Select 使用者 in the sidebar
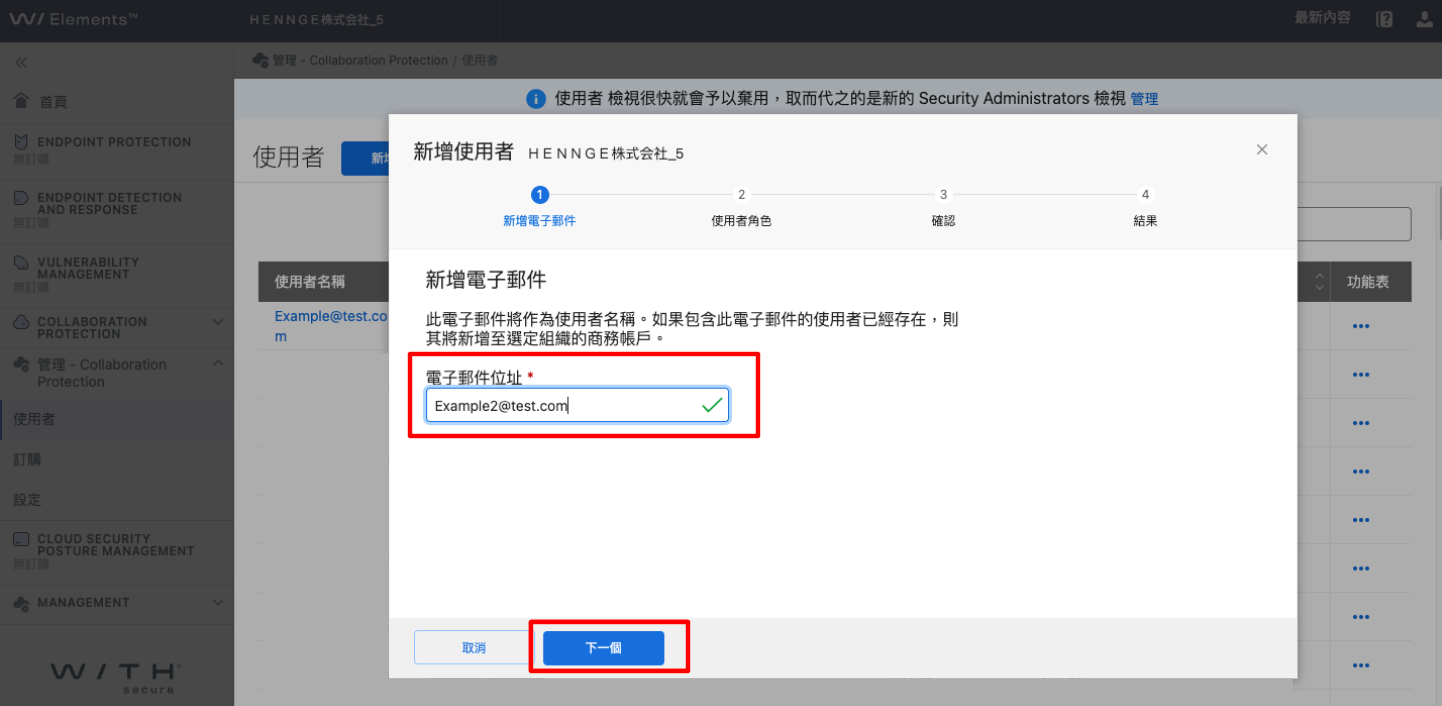The width and height of the screenshot is (1442, 706). (117, 419)
